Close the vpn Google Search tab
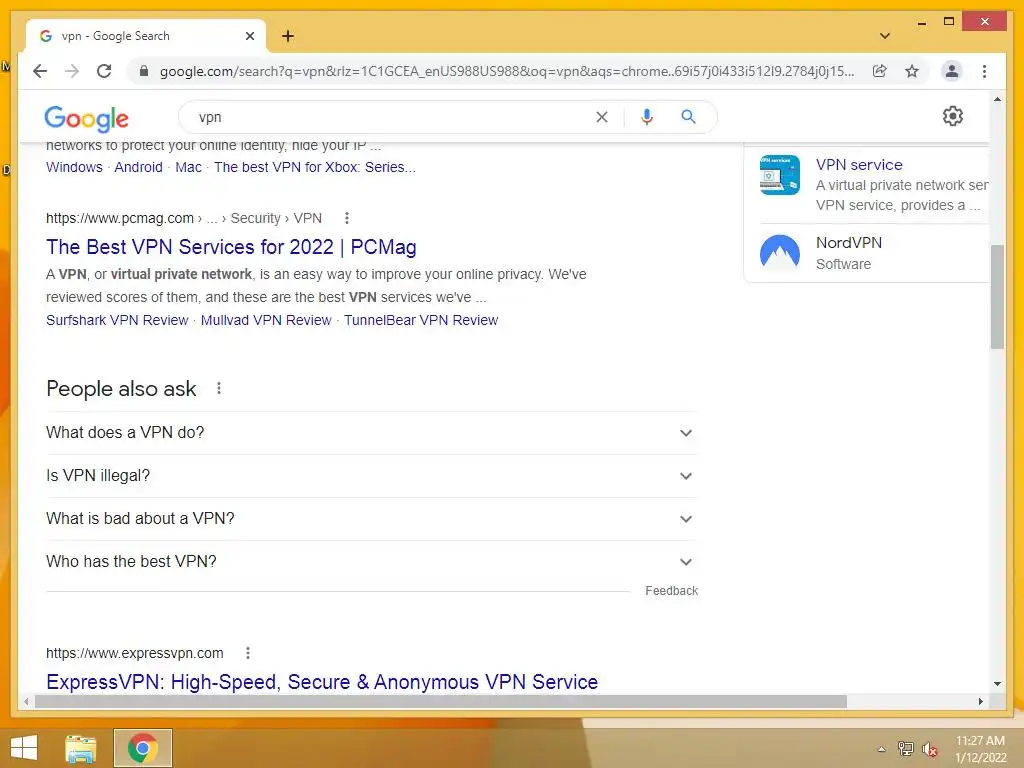1024x768 pixels. (249, 36)
